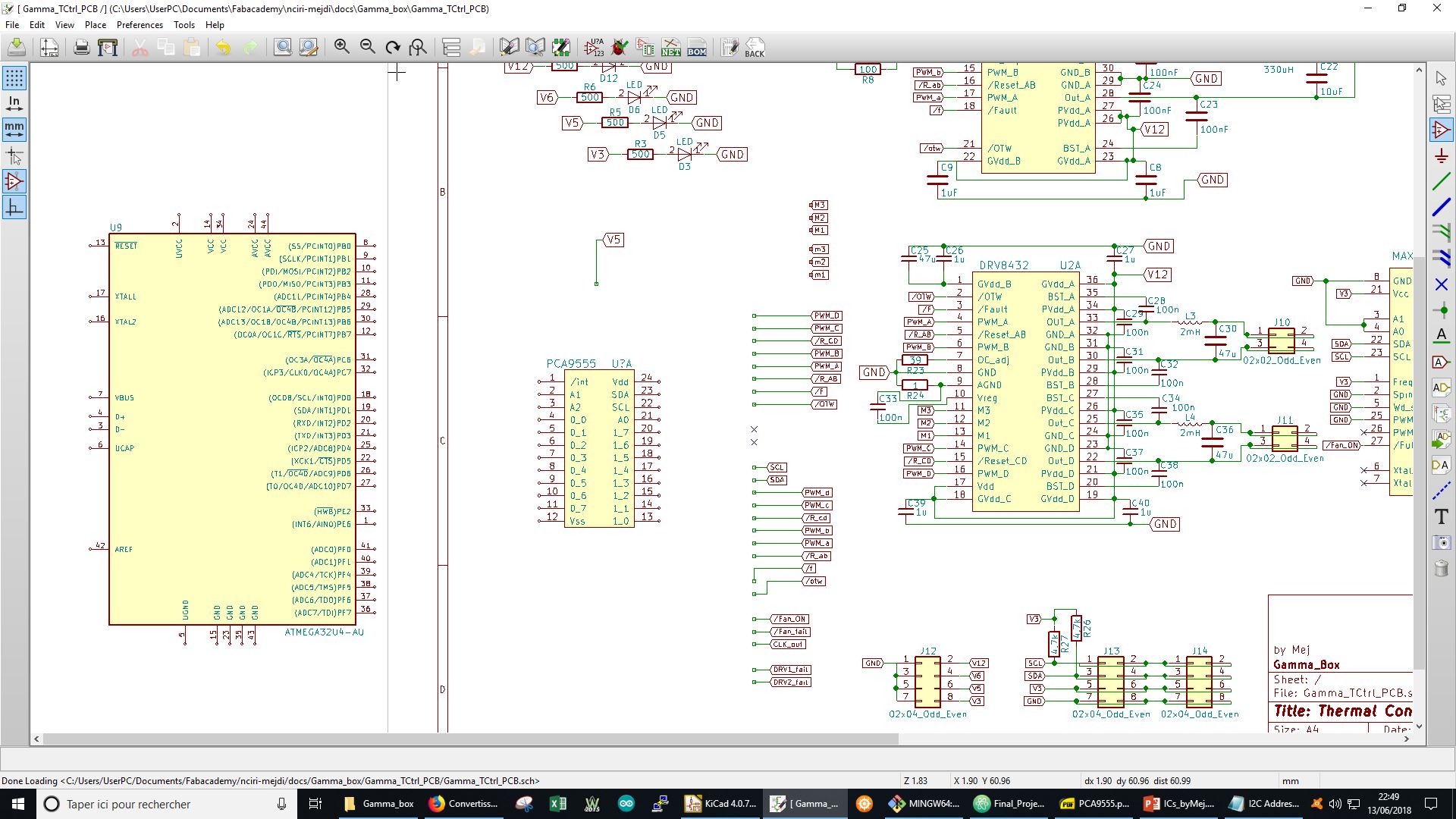1456x819 pixels.
Task: Click the Undo arrow button
Action: coord(223,48)
